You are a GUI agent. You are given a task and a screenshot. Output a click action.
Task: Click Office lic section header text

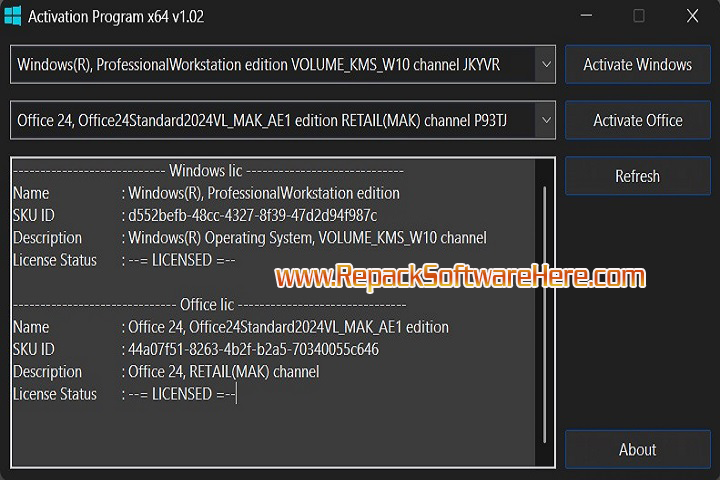pyautogui.click(x=207, y=305)
